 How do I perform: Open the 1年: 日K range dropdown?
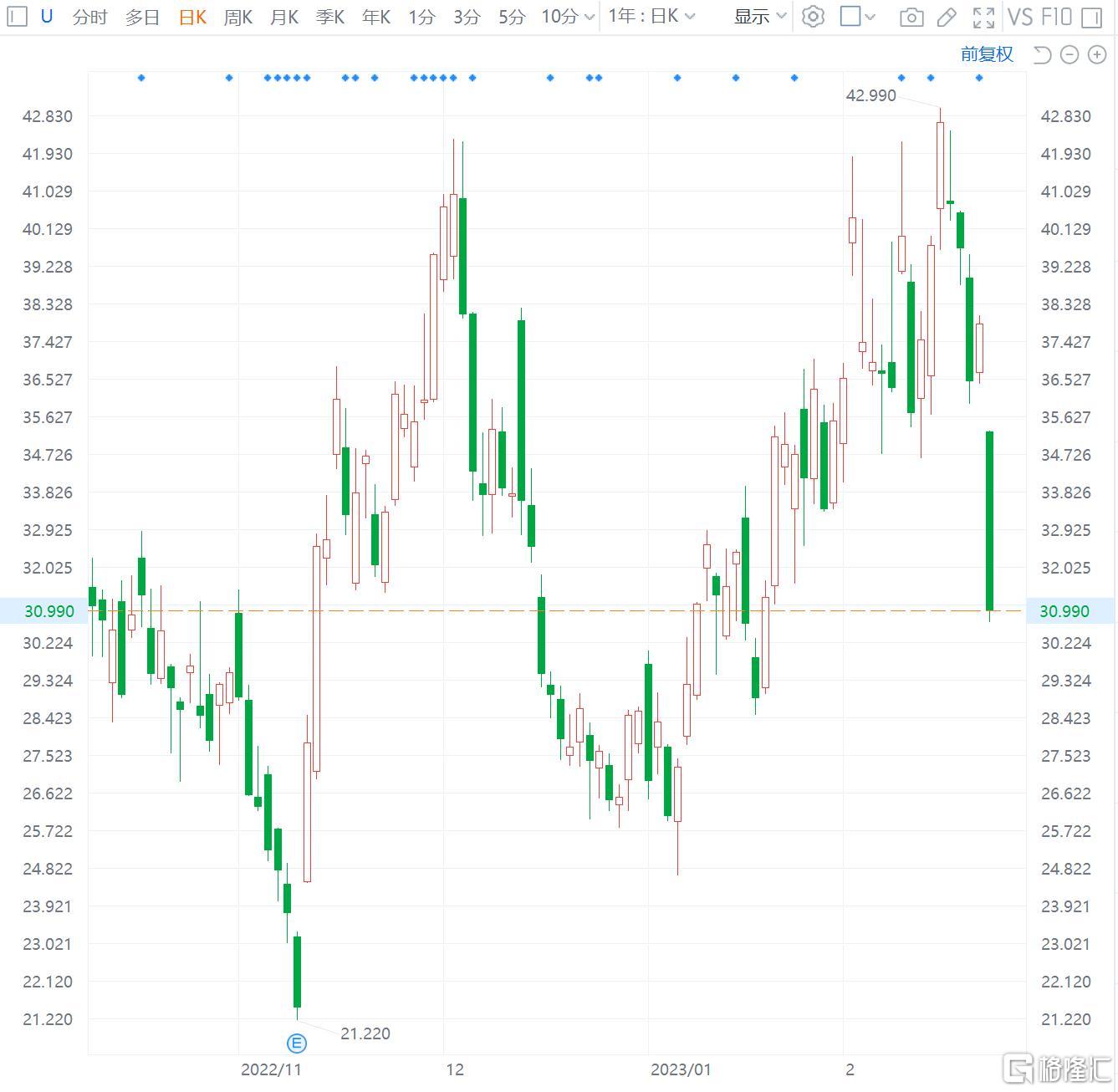[651, 17]
